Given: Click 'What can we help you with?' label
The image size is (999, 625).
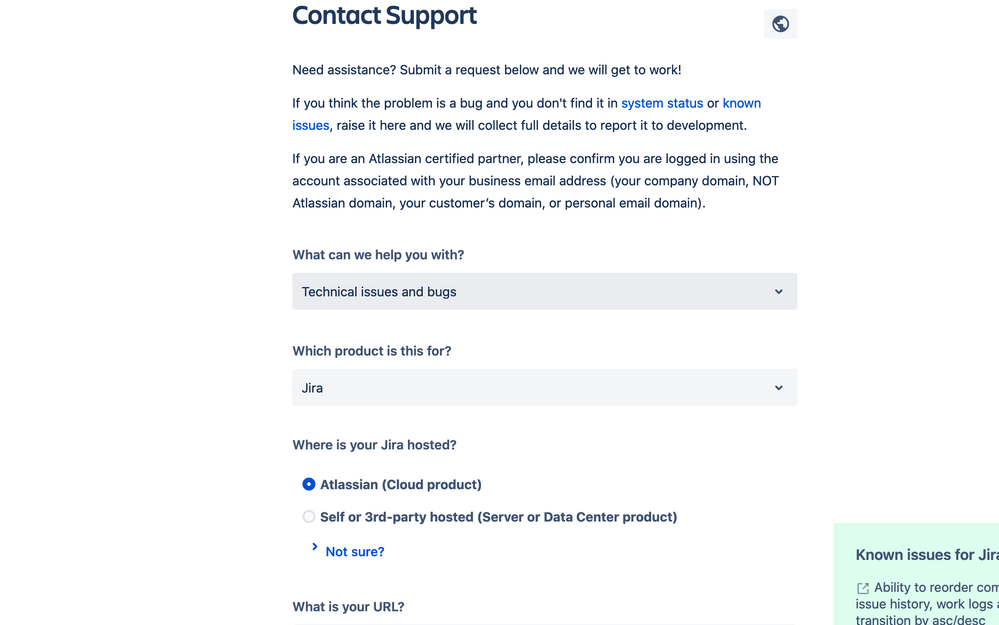Looking at the screenshot, I should click(x=378, y=255).
